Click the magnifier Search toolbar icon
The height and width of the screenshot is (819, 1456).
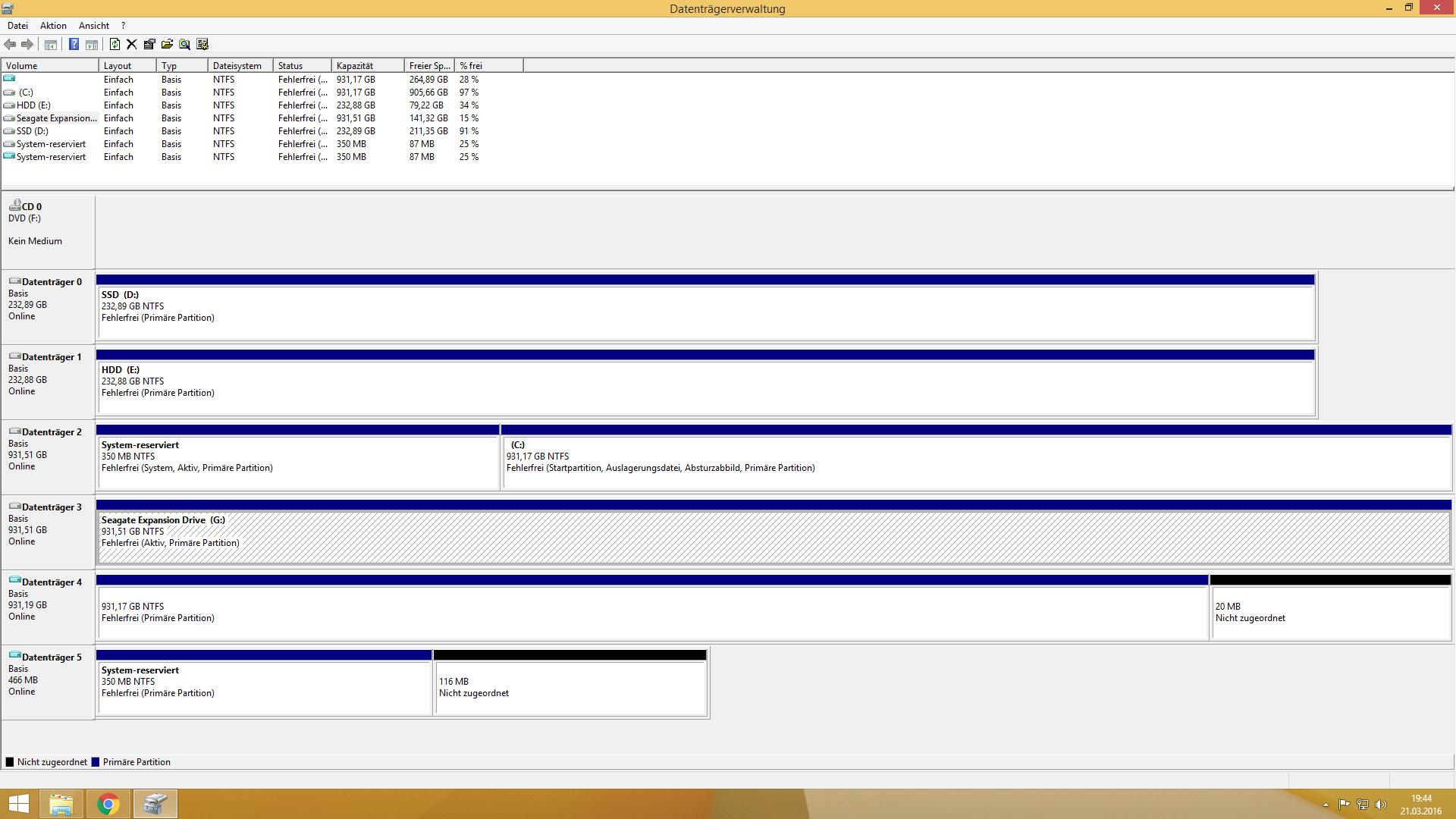point(184,44)
